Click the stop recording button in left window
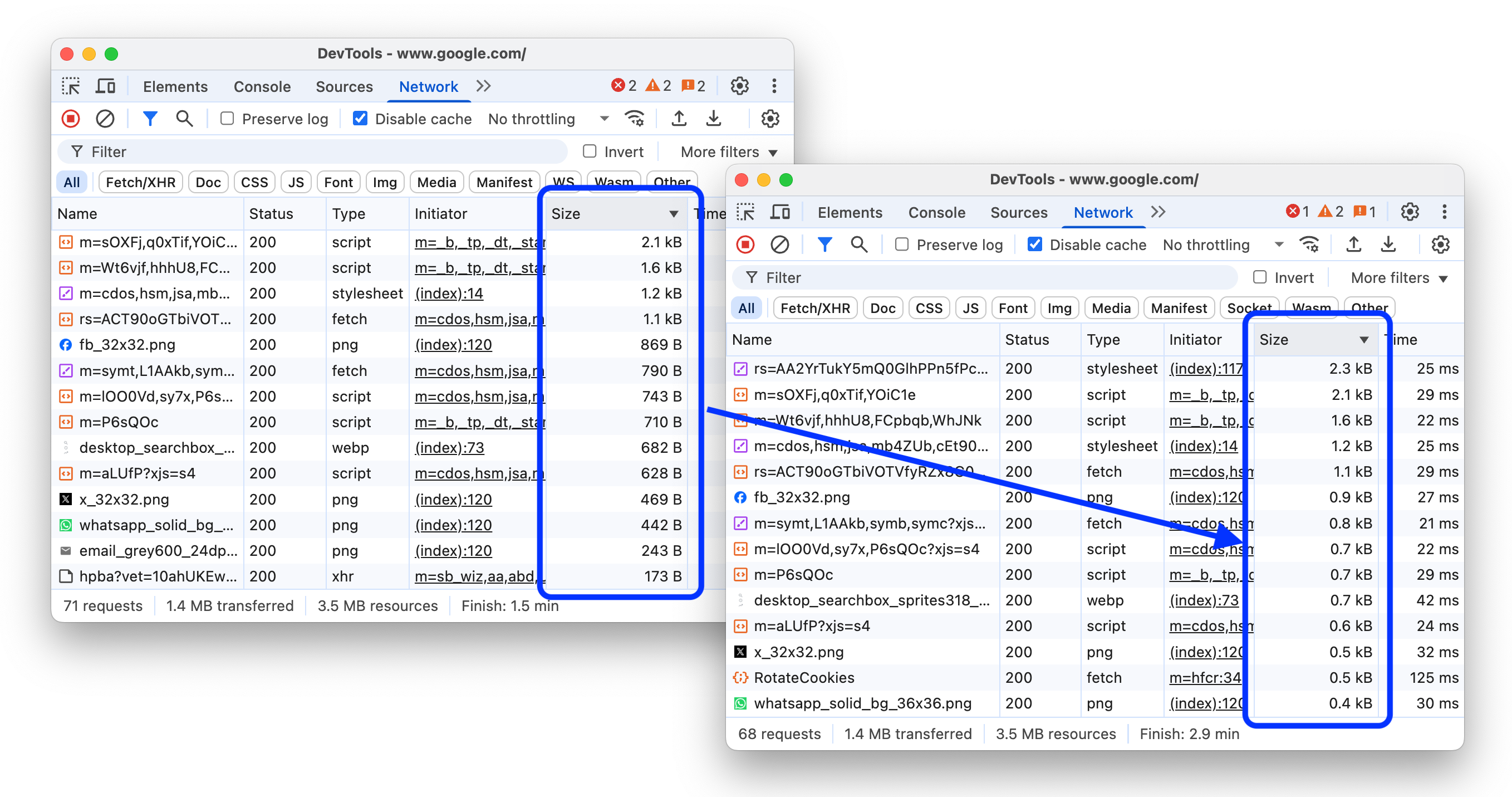Image resolution: width=1512 pixels, height=797 pixels. tap(71, 119)
